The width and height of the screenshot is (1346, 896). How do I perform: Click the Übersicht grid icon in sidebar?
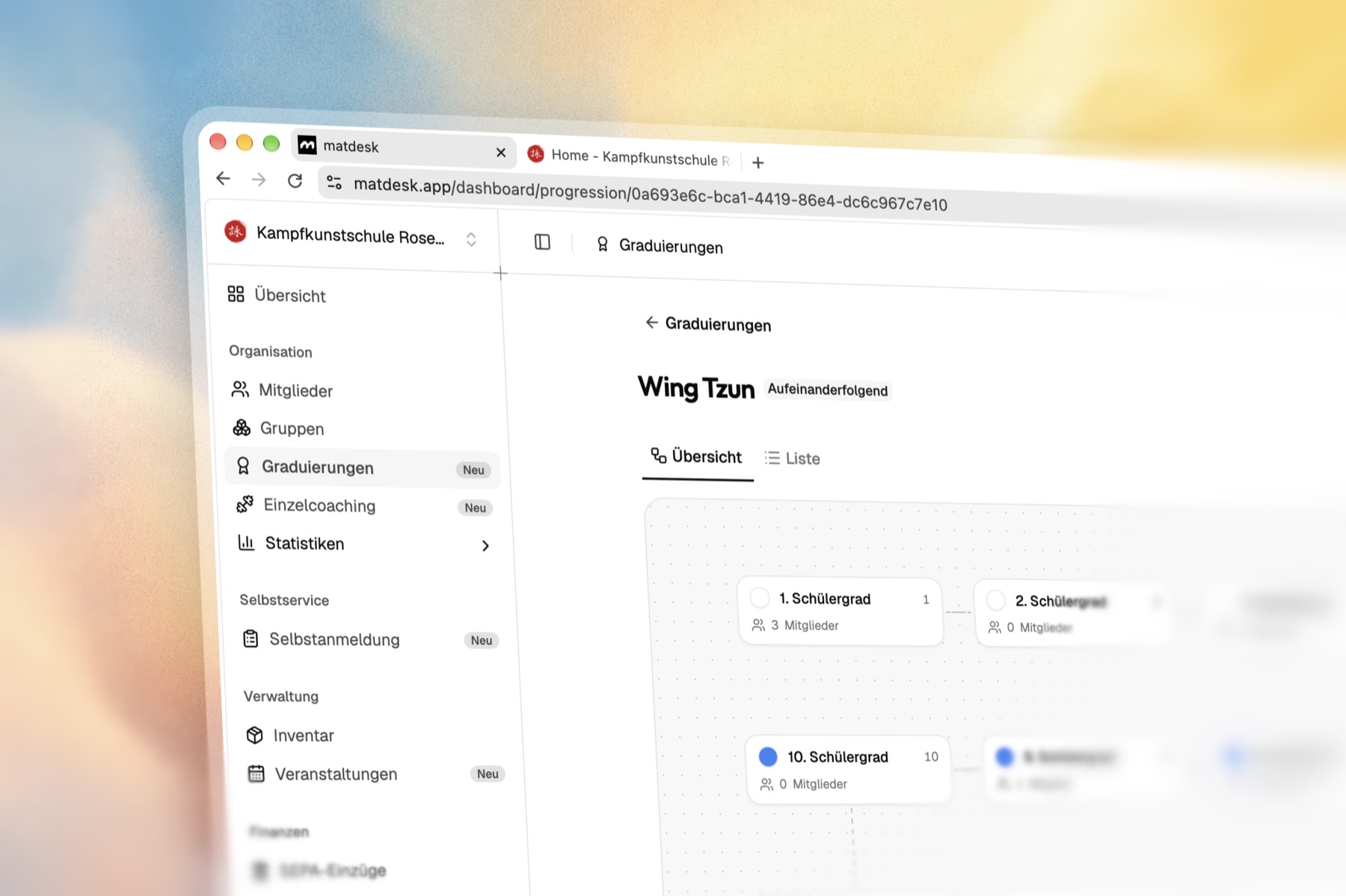[236, 294]
